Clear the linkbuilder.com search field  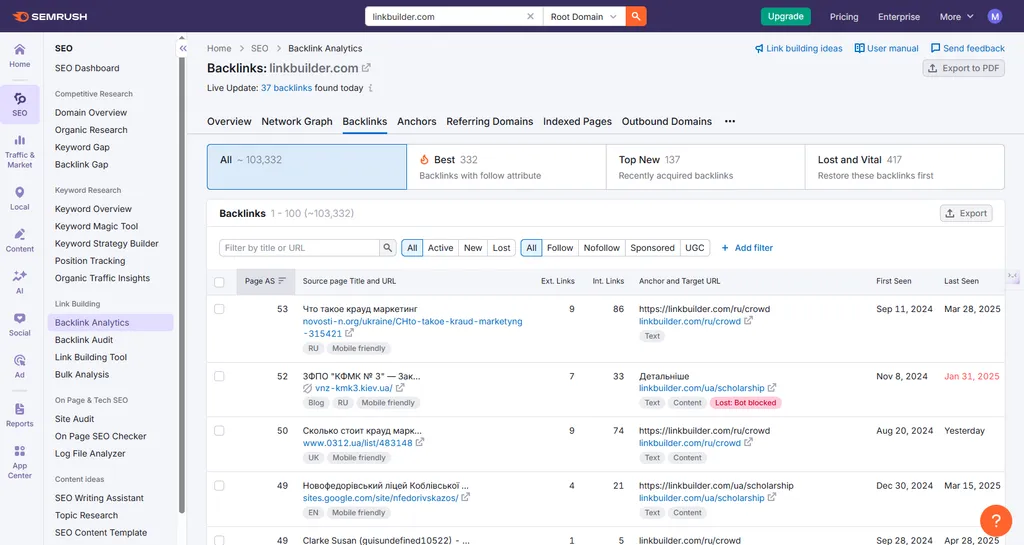tap(530, 16)
